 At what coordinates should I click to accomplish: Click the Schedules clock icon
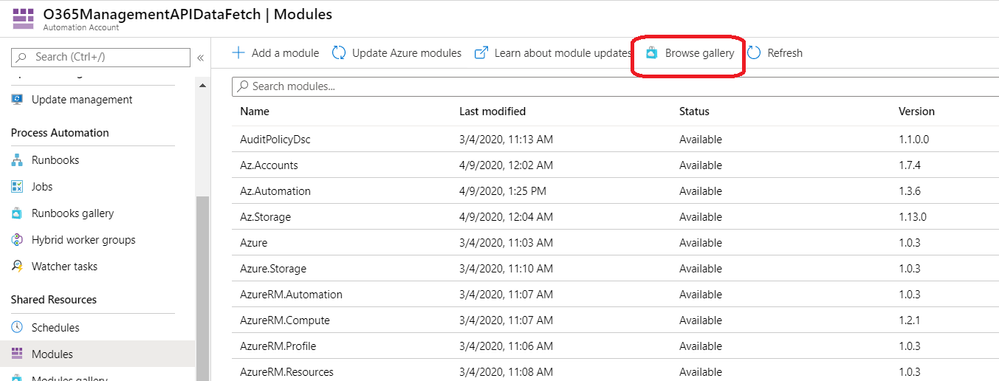(17, 327)
